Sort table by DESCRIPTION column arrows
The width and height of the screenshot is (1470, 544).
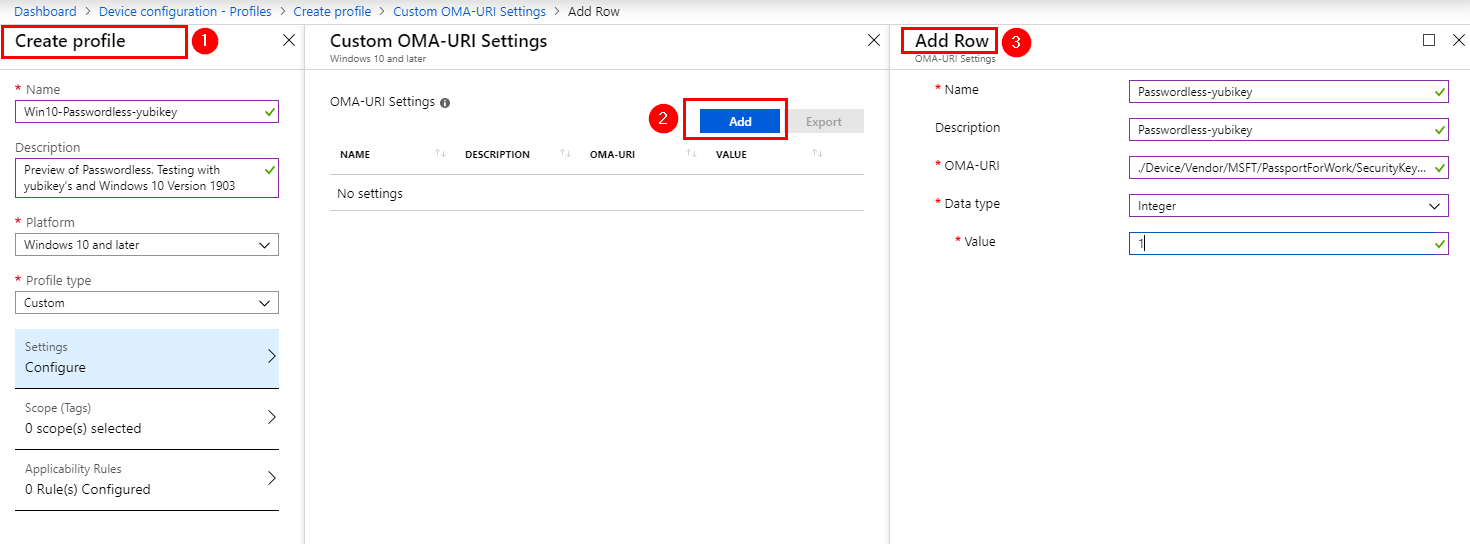click(565, 154)
